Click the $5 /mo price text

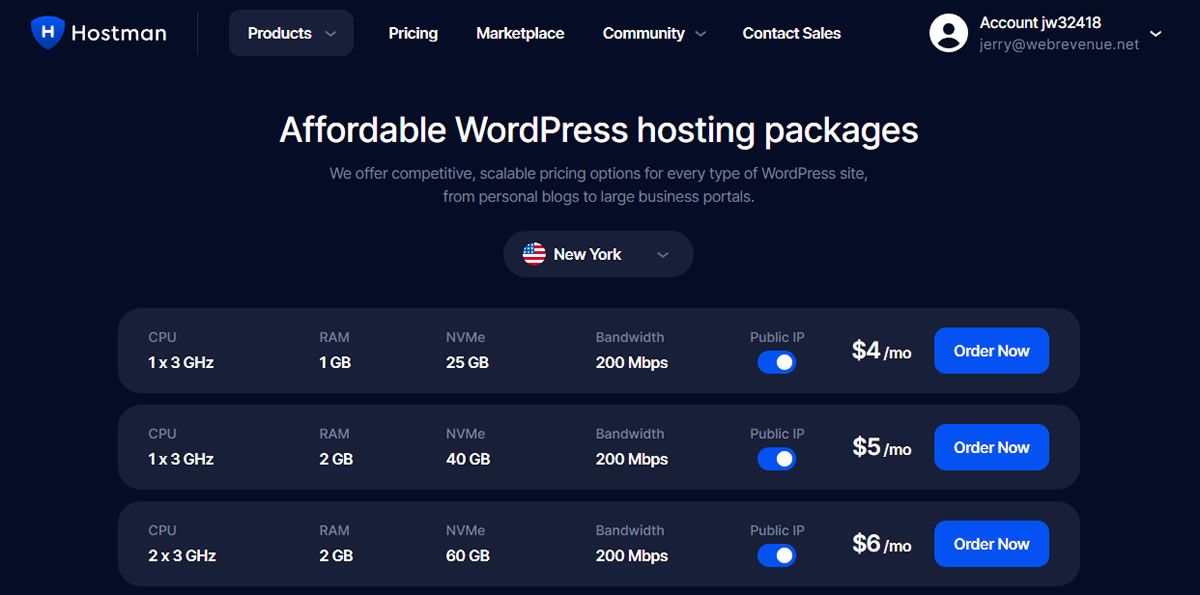pyautogui.click(x=881, y=447)
